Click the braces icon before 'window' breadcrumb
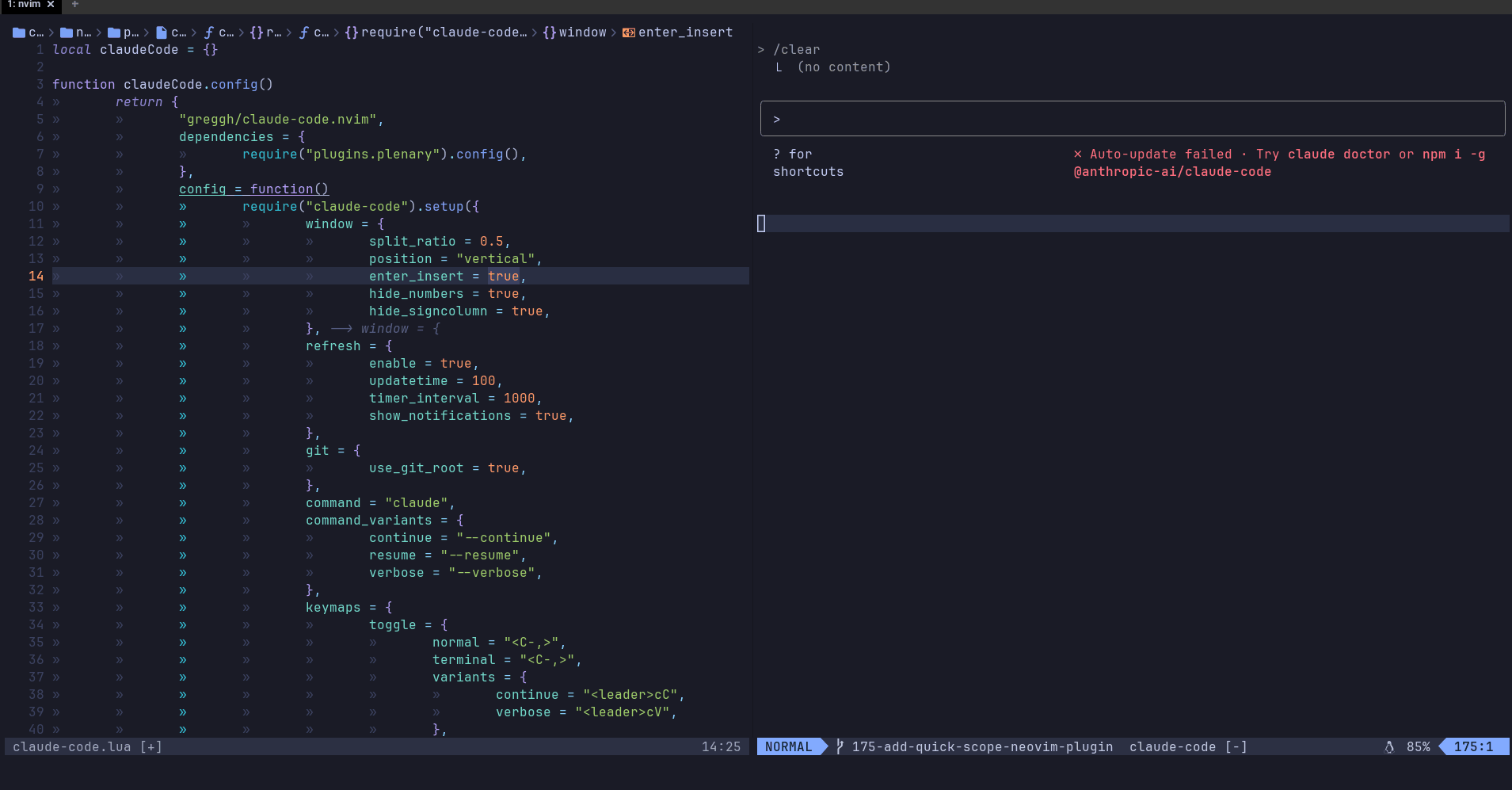Image resolution: width=1512 pixels, height=790 pixels. tap(550, 32)
